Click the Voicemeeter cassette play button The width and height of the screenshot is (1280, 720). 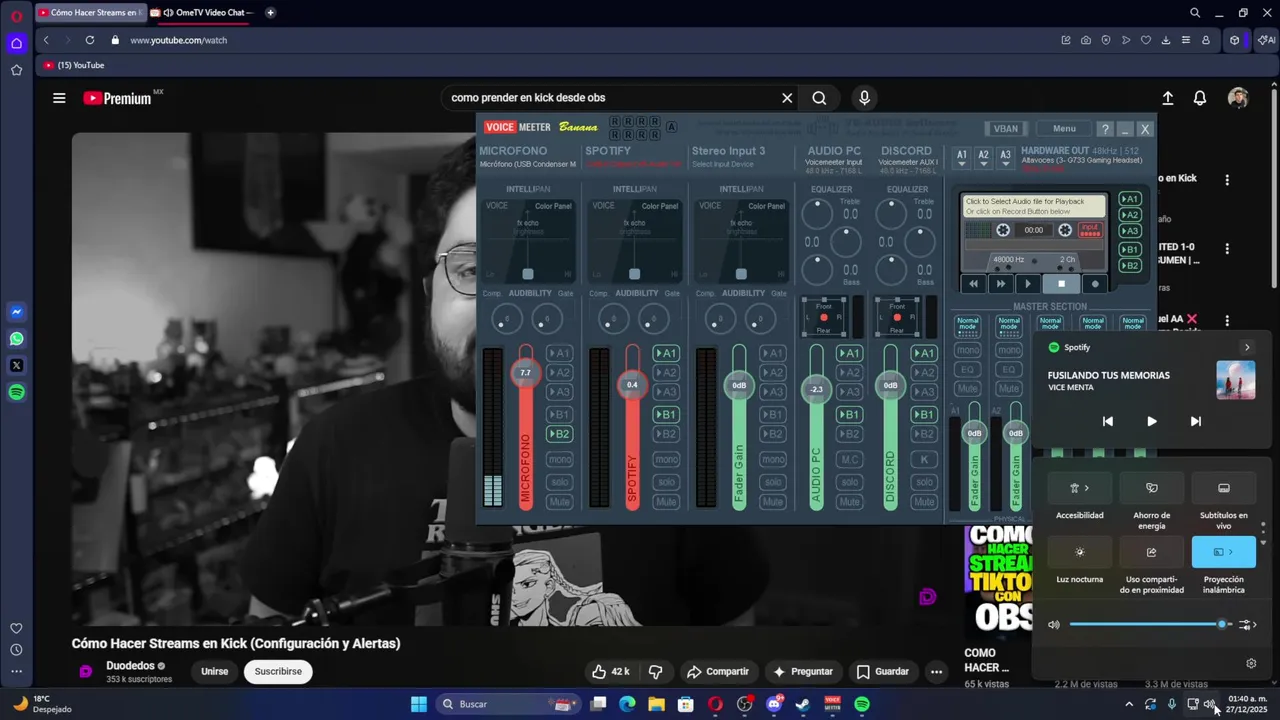point(1028,284)
